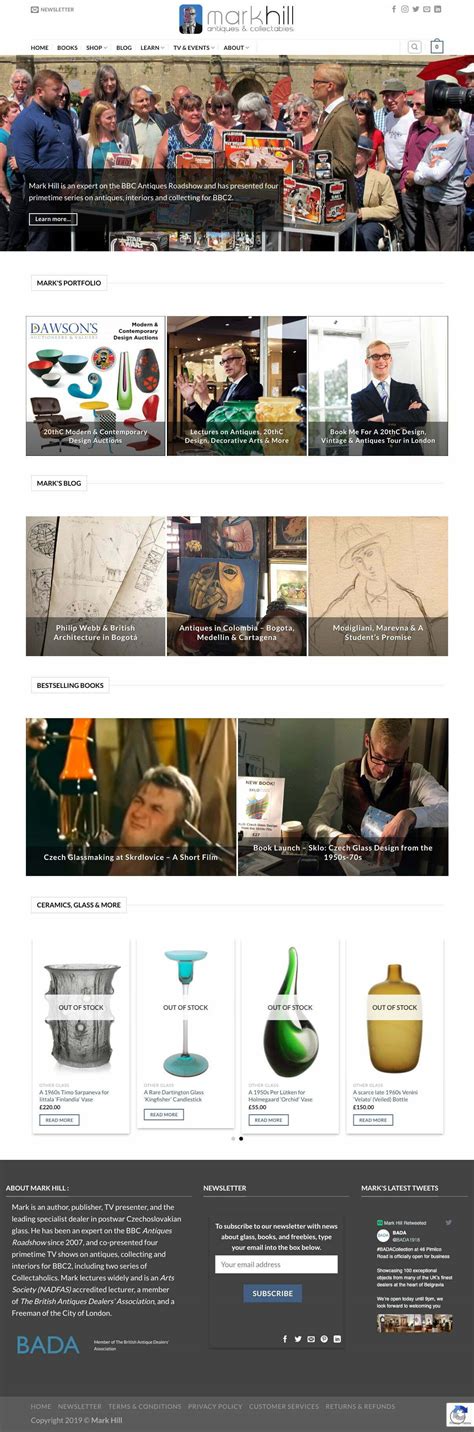Open LinkedIn icon in top header

coord(438,9)
